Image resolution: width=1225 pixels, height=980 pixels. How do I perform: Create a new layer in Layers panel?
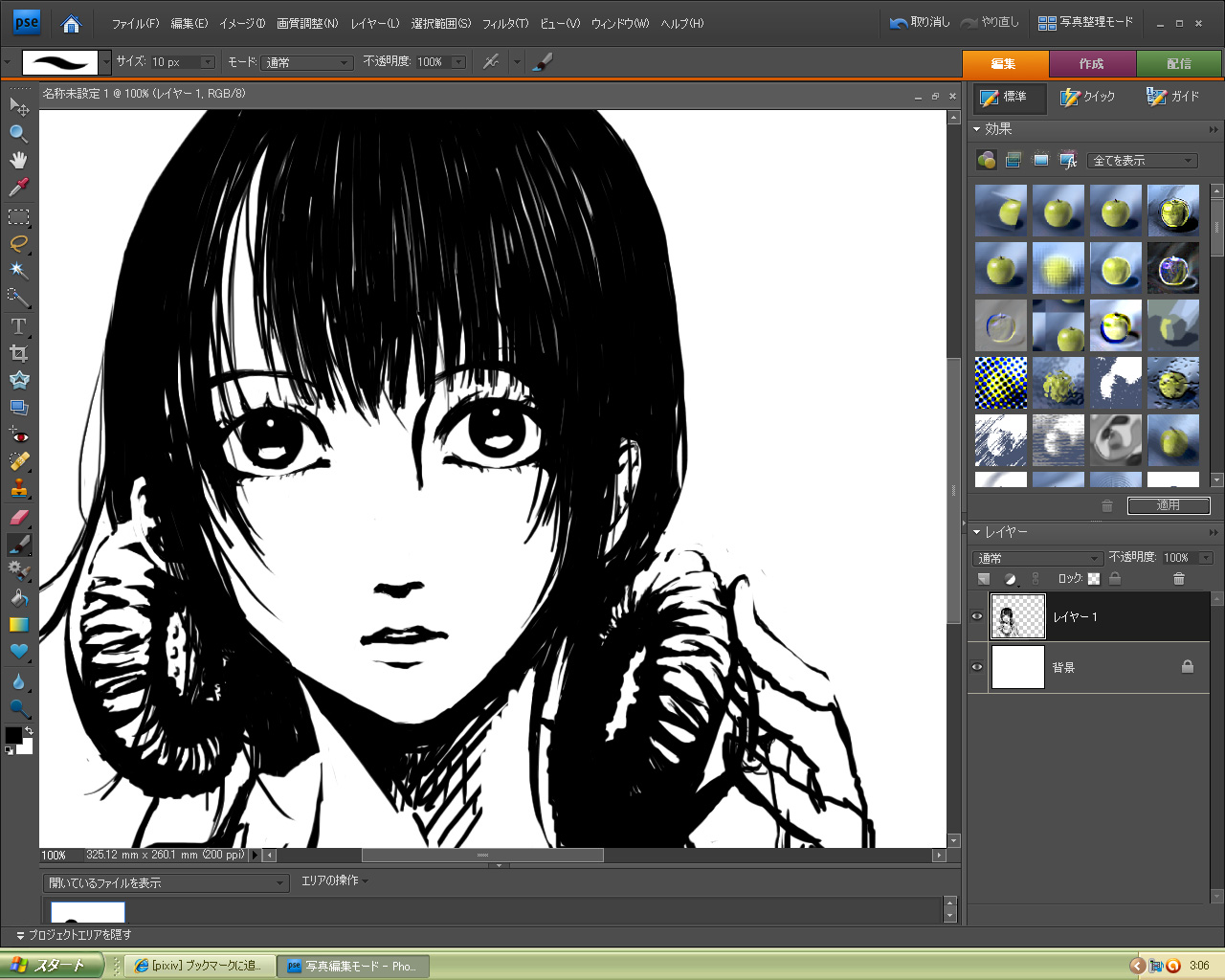983,579
